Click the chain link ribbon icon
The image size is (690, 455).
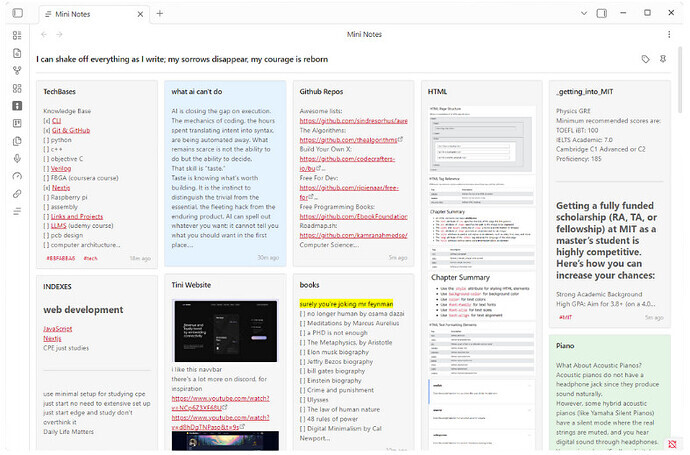pyautogui.click(x=17, y=193)
